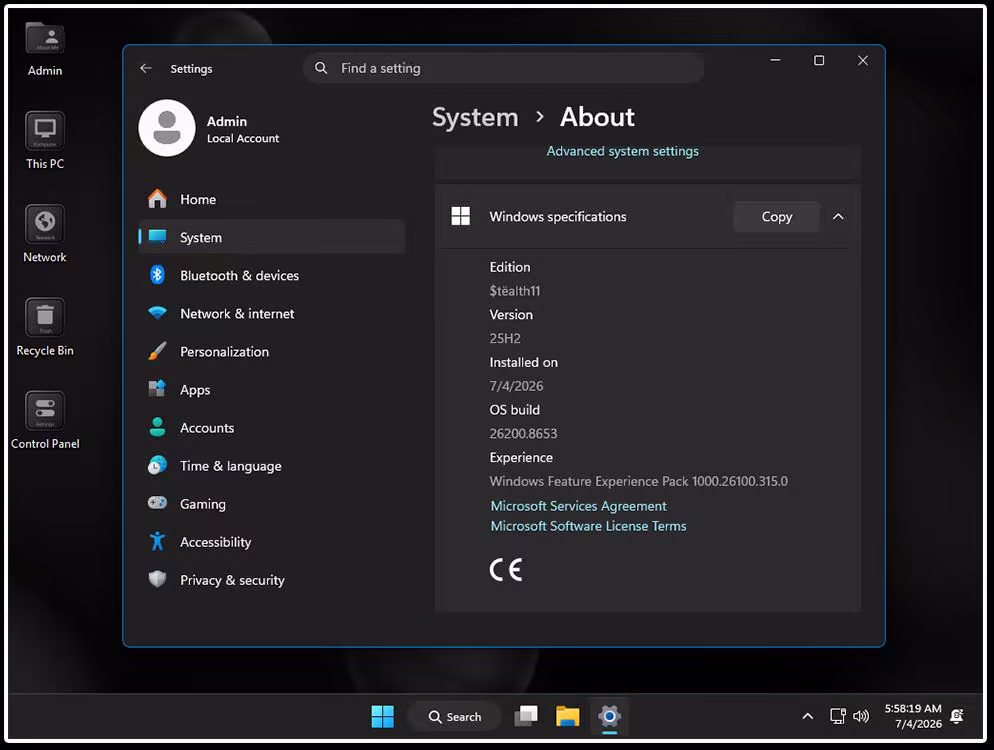
Task: Open the Start menu from taskbar
Action: (382, 716)
